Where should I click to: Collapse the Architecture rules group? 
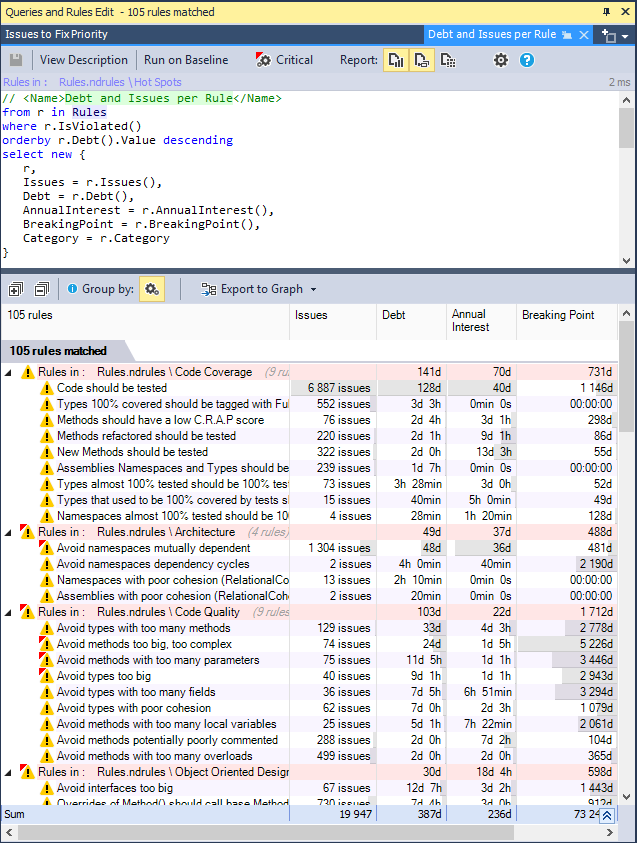pos(9,532)
